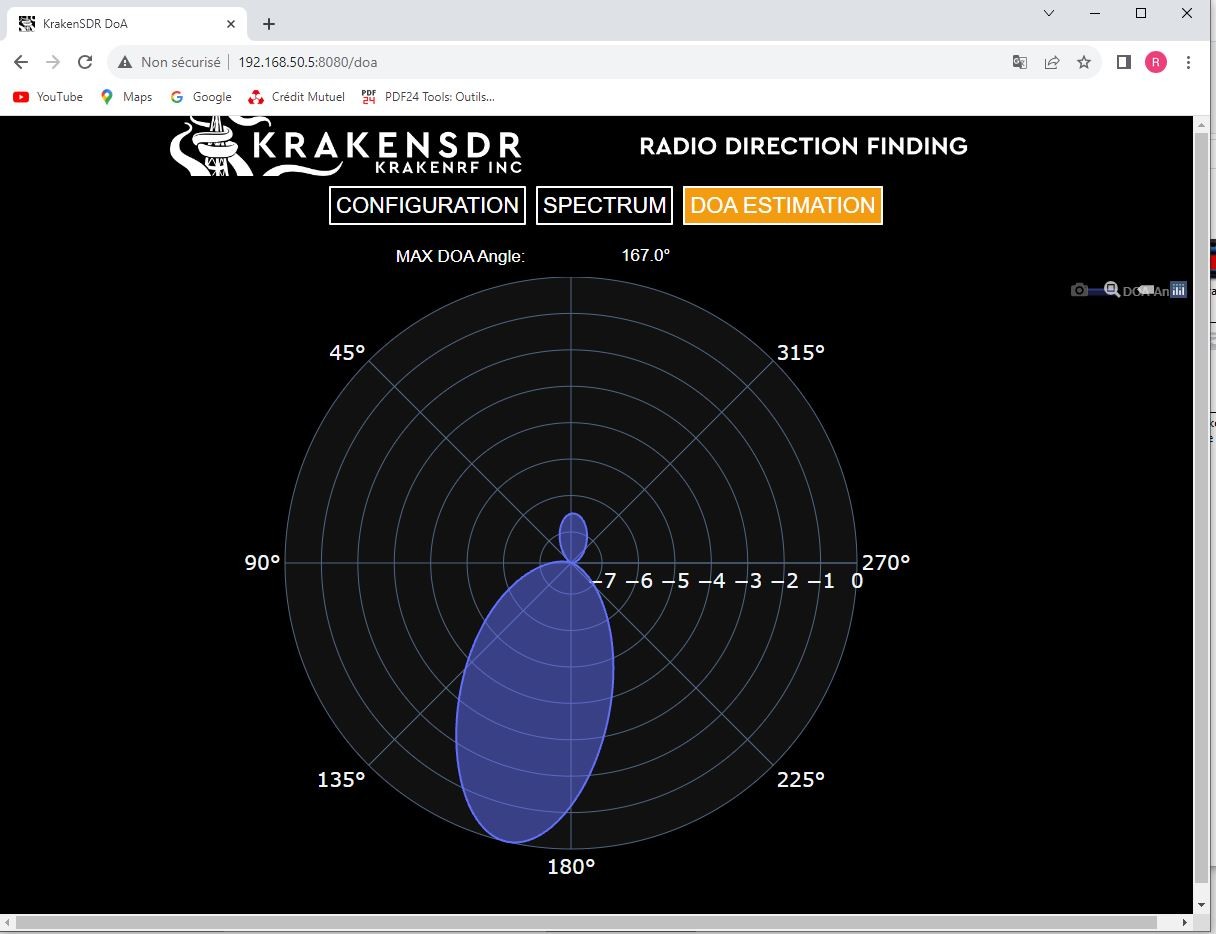This screenshot has height=934, width=1216.
Task: Click the 90° angular axis label
Action: (262, 563)
